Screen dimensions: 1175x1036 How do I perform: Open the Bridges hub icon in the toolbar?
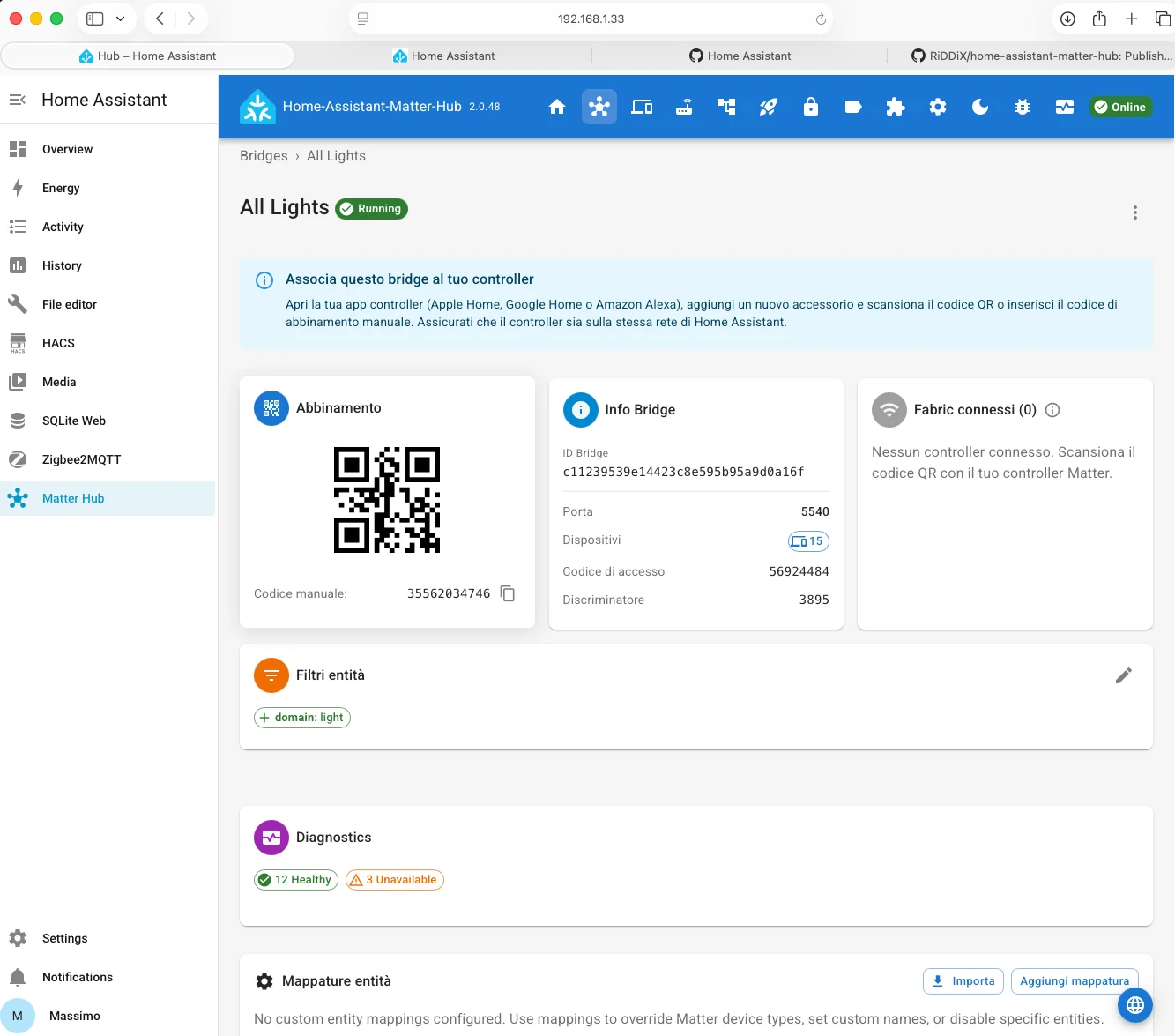coord(599,107)
